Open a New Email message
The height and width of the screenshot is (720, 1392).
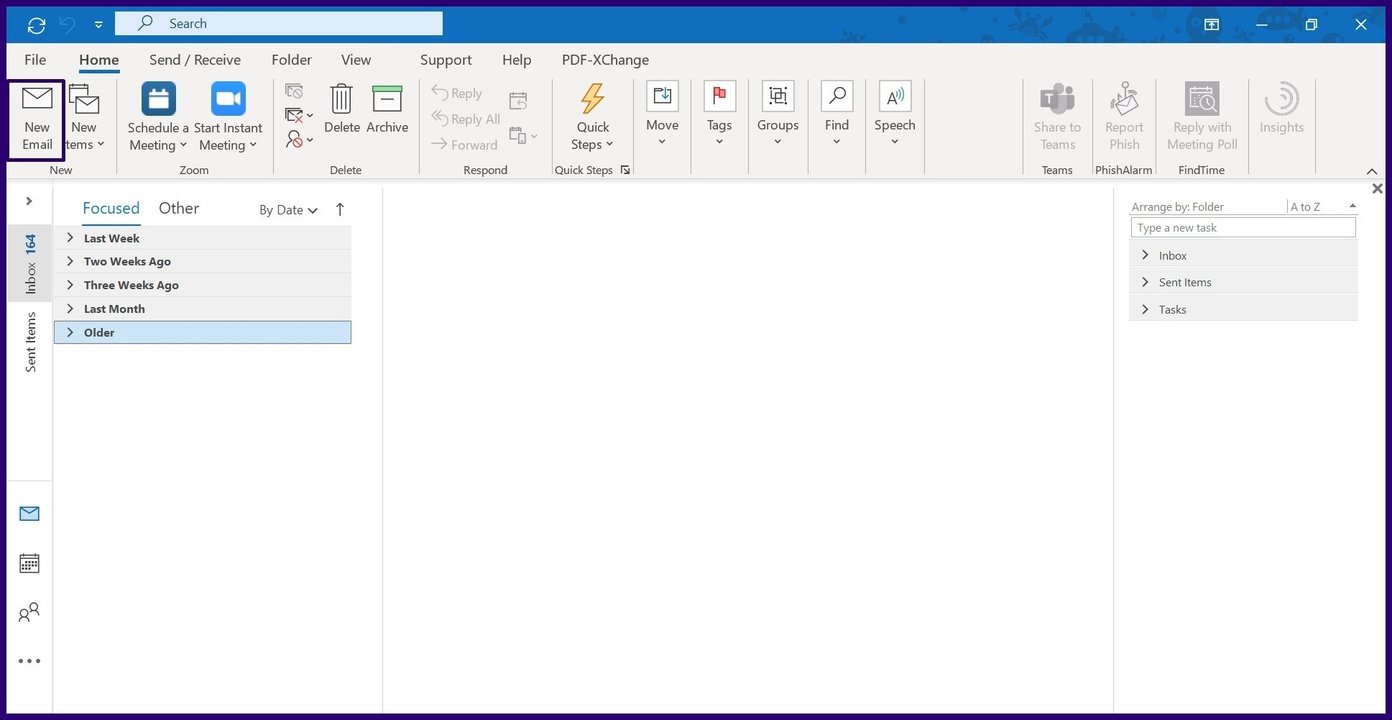36,116
